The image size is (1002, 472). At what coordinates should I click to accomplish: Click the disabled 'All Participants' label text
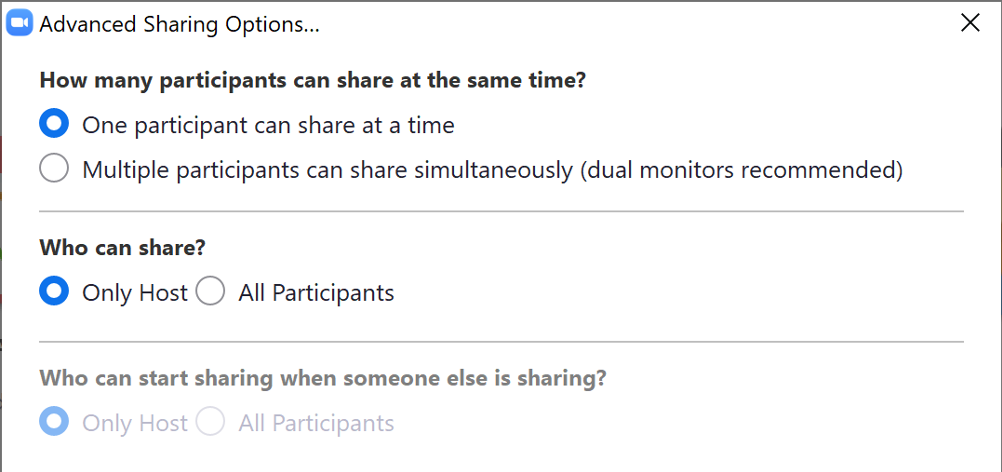tap(316, 423)
